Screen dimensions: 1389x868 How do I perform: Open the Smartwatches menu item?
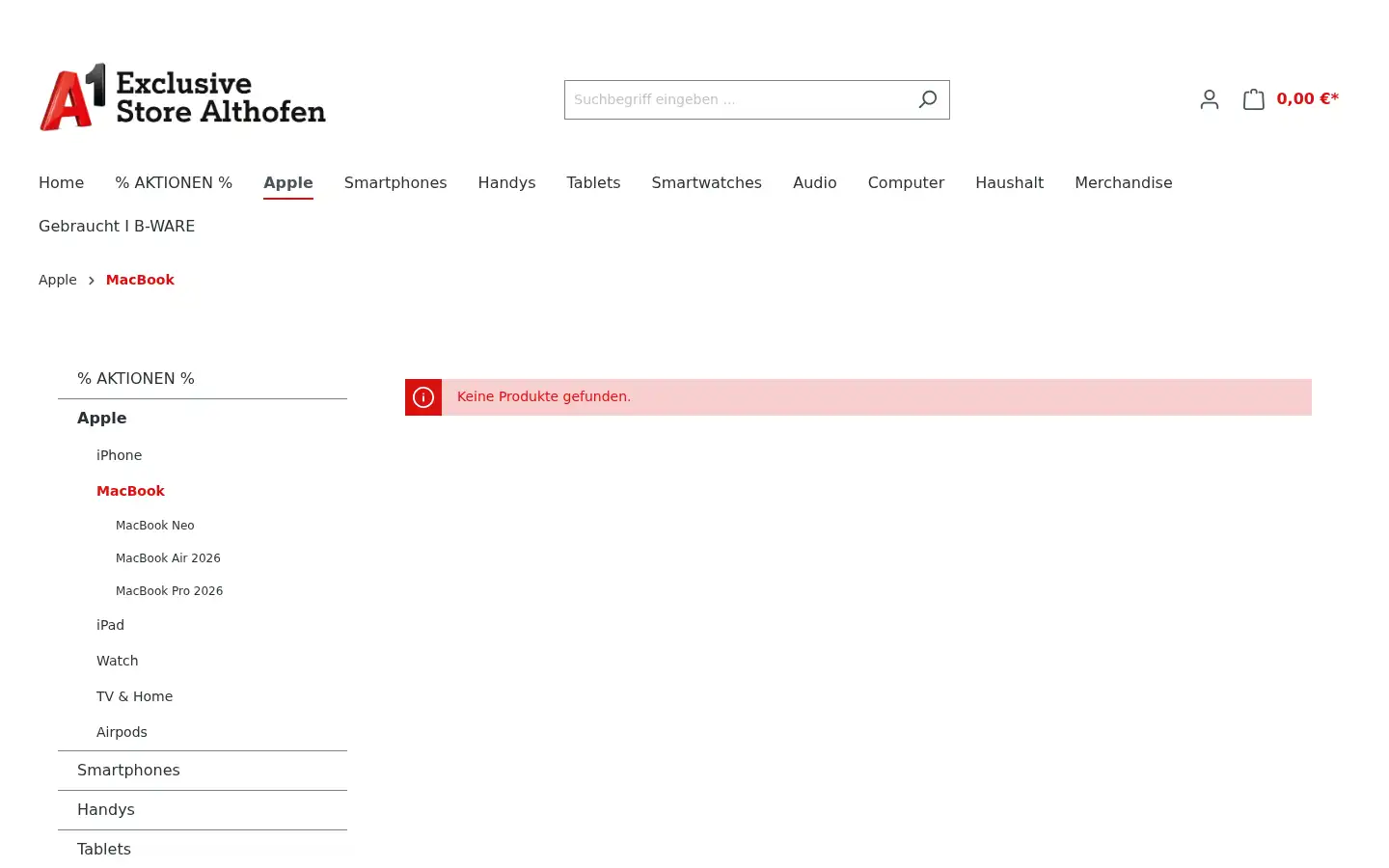706,182
